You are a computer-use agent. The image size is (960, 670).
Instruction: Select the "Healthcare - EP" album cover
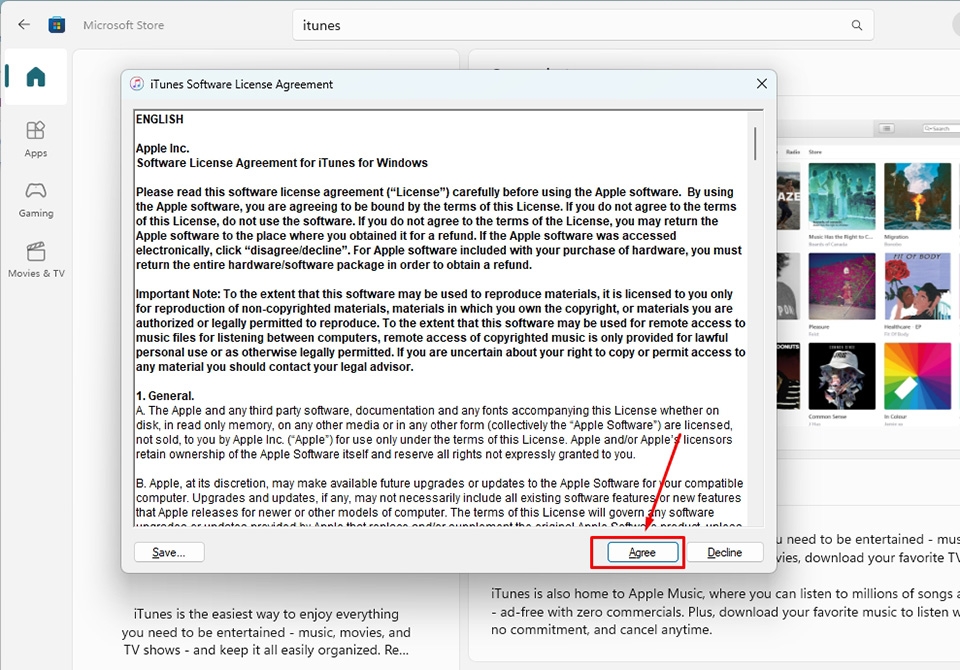coord(917,287)
